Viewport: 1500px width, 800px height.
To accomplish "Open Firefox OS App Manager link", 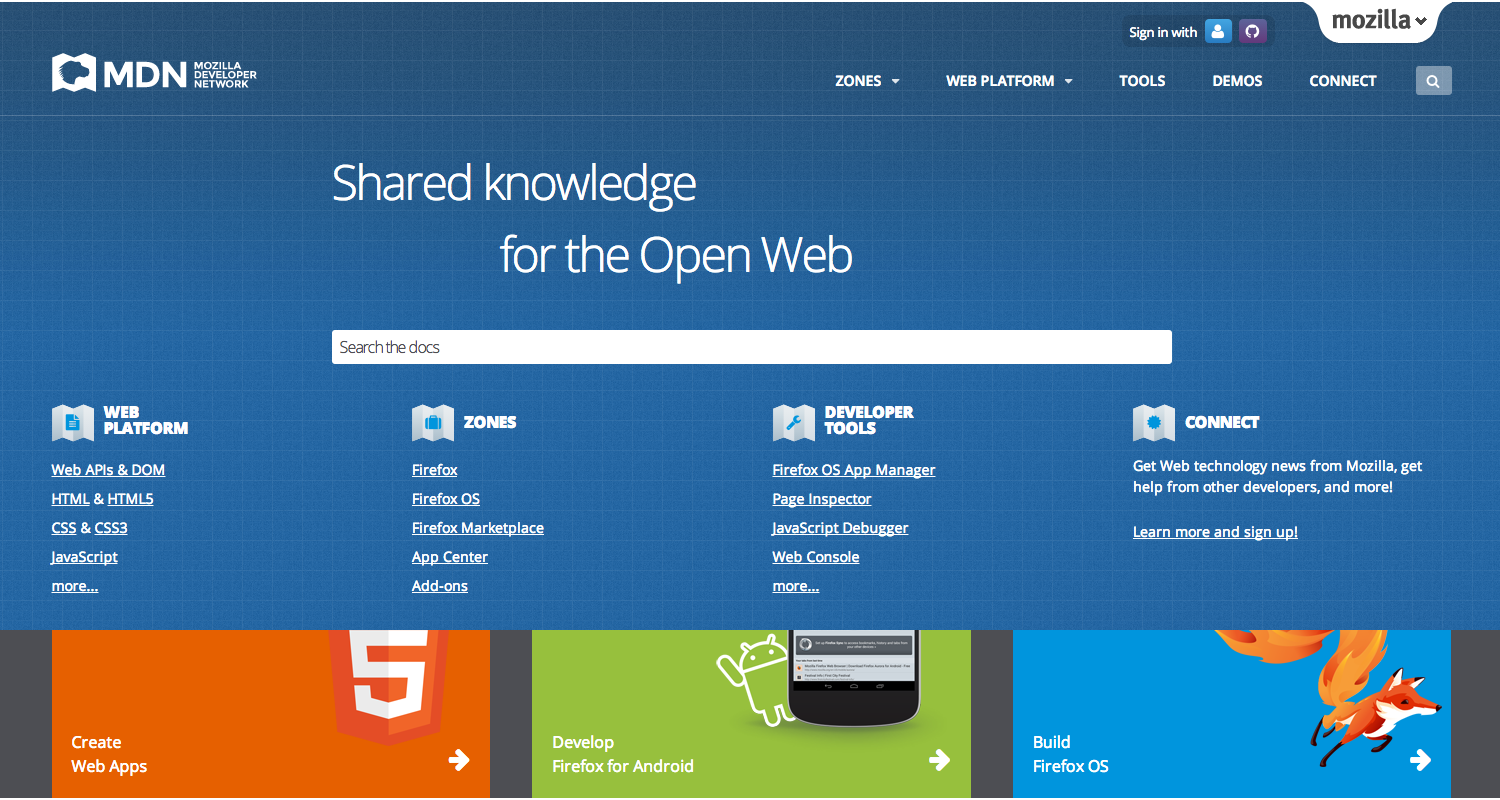I will tap(854, 470).
